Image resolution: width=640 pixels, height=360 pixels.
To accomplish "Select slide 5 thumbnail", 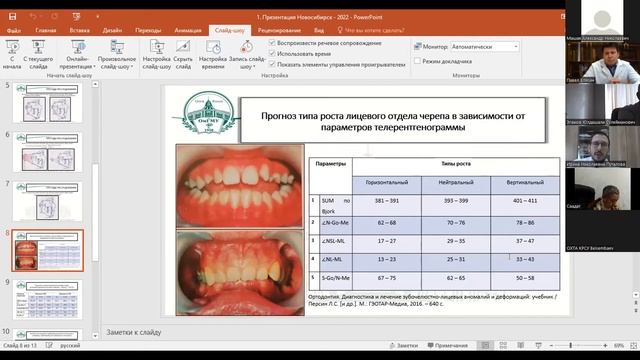I will click(48, 103).
